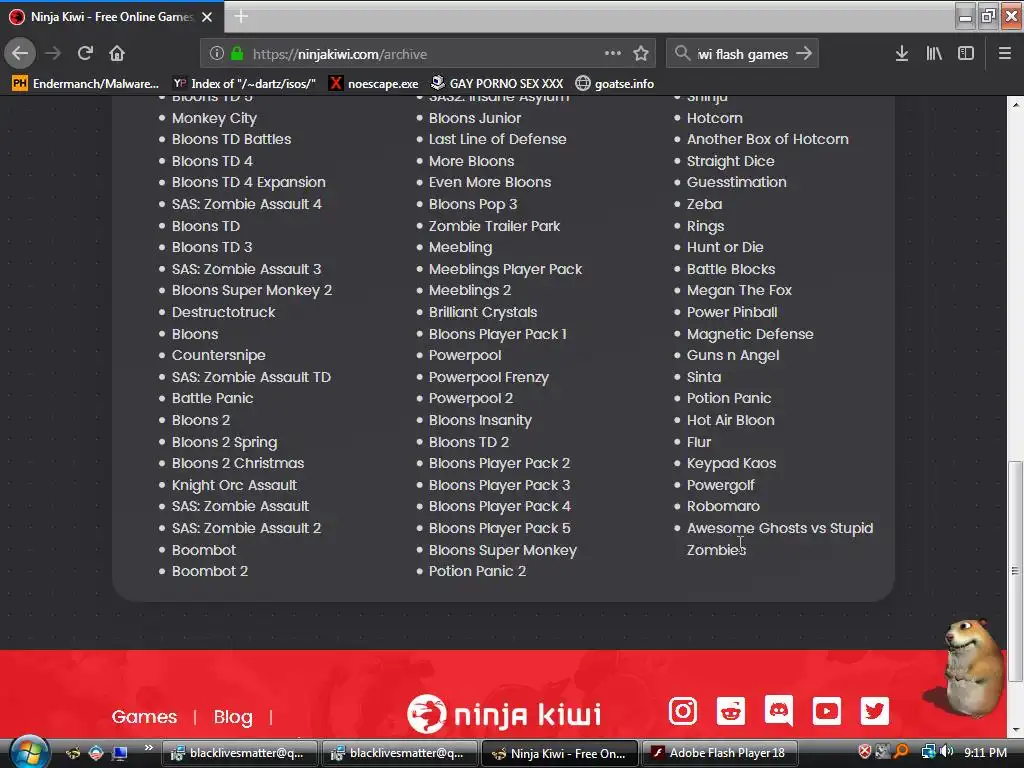Open Bloons TD Battles game link
Viewport: 1024px width, 768px height.
click(231, 139)
